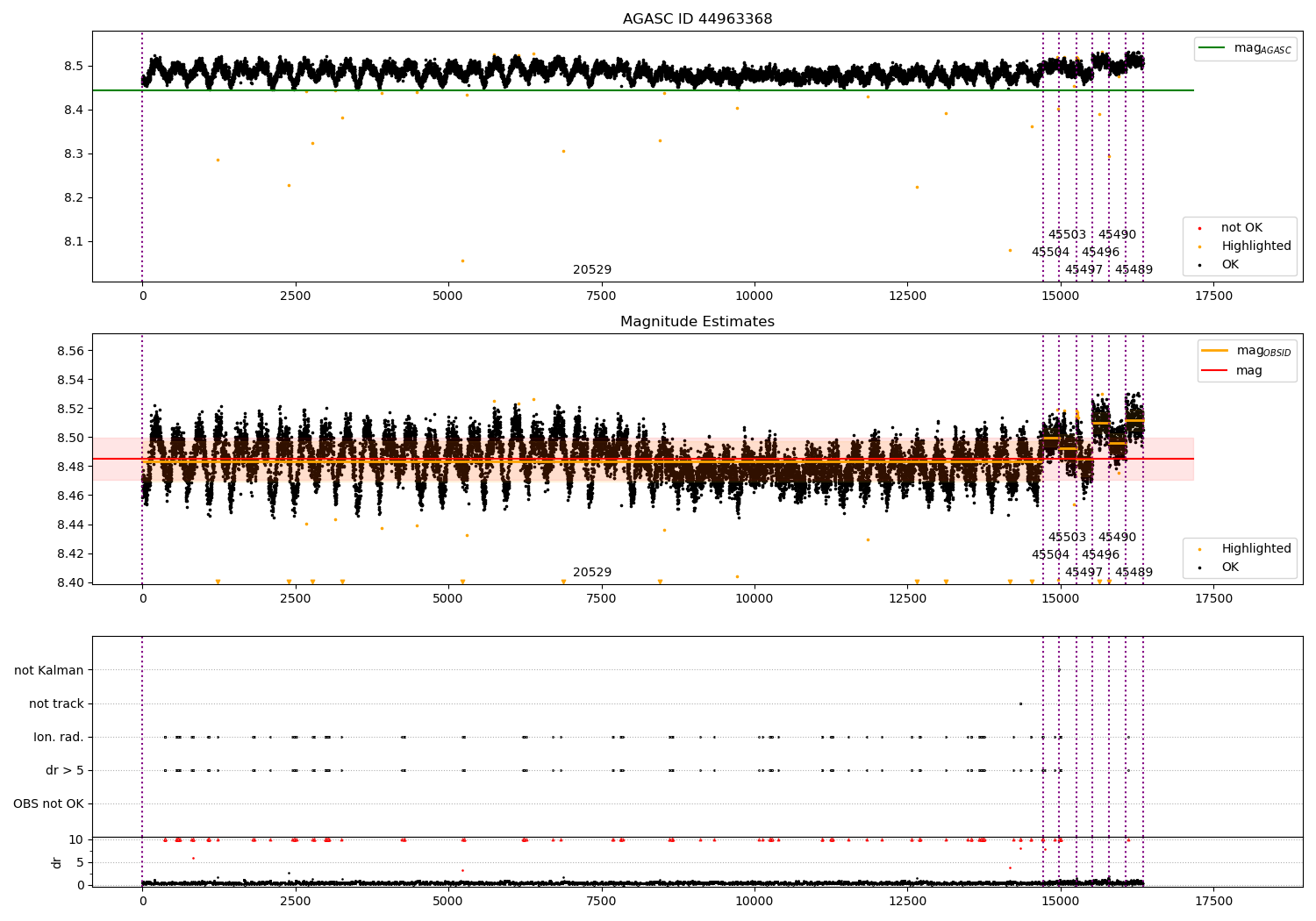Click x-axis tick '12500' under the bottom plot

tap(907, 901)
